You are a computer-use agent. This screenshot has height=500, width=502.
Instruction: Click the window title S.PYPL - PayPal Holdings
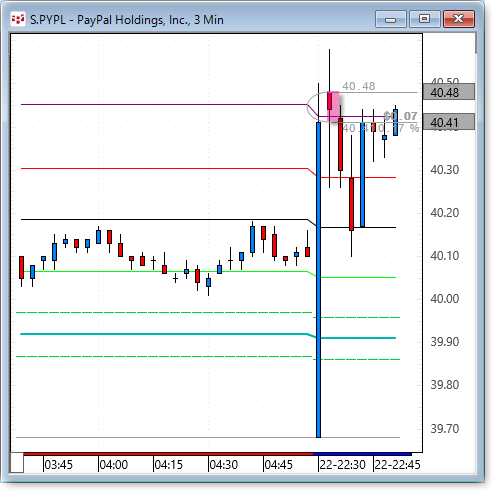click(127, 20)
